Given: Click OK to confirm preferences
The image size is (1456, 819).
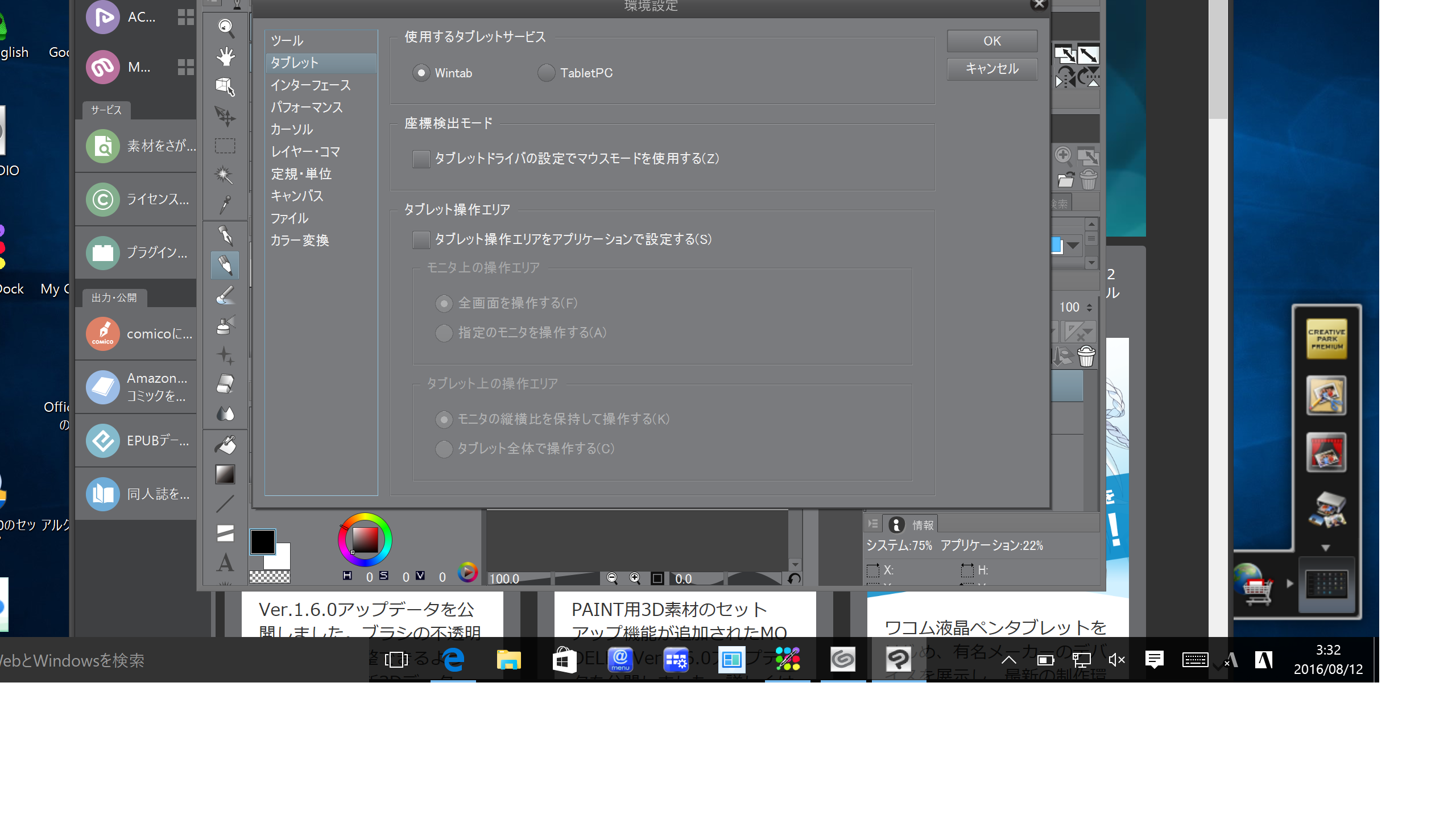Looking at the screenshot, I should click(x=992, y=41).
